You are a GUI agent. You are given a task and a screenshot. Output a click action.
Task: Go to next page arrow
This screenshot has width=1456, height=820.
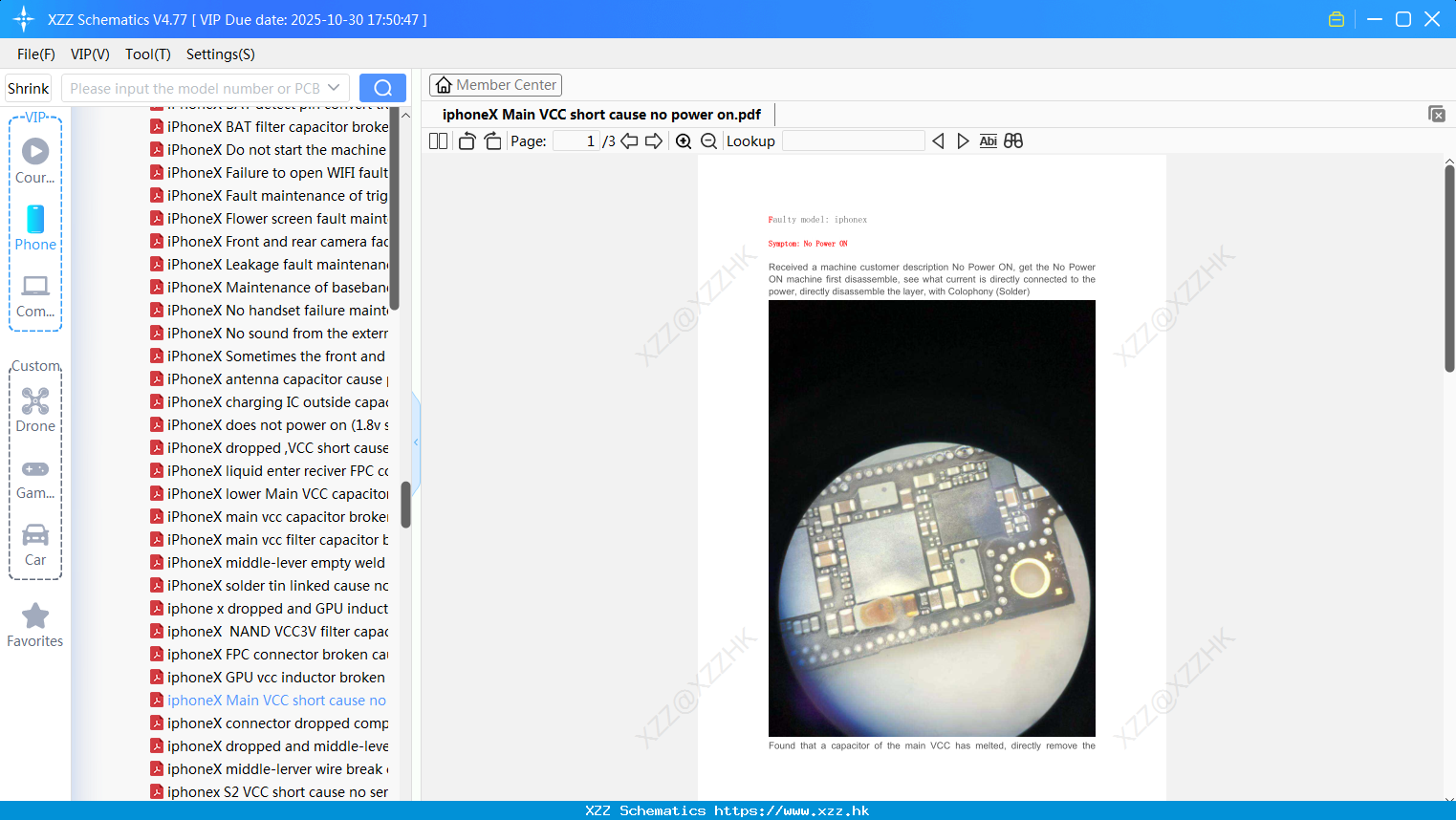click(654, 140)
